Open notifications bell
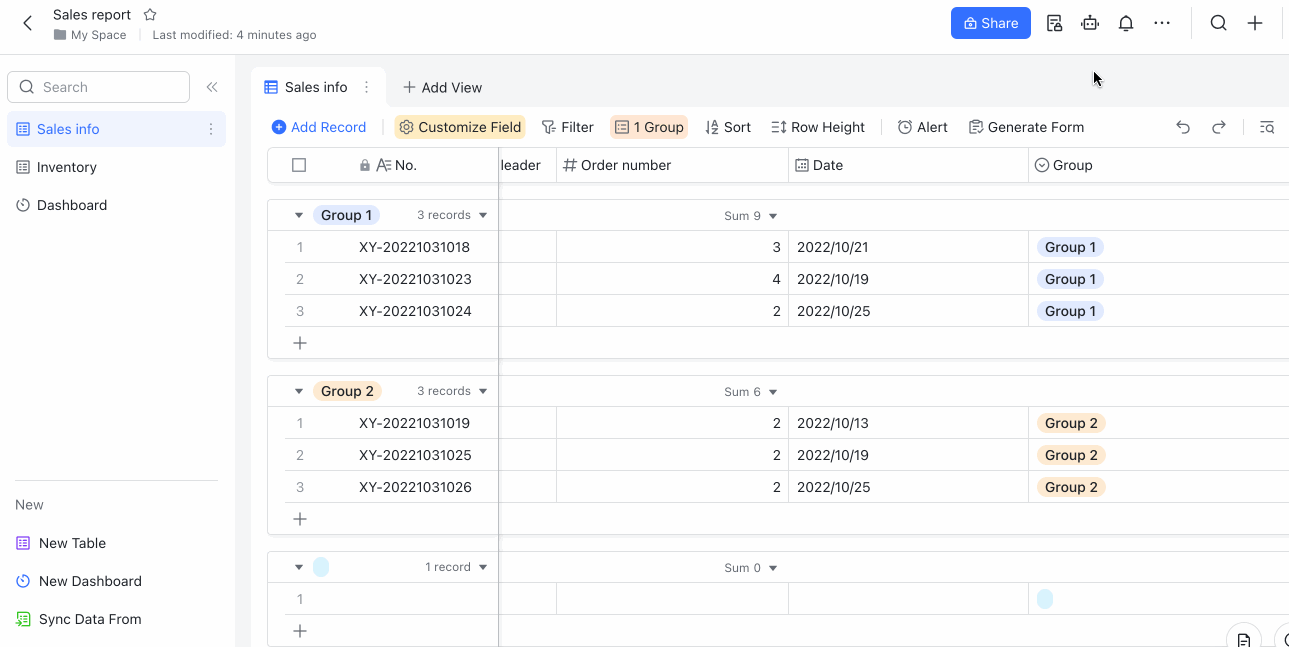 pyautogui.click(x=1125, y=22)
